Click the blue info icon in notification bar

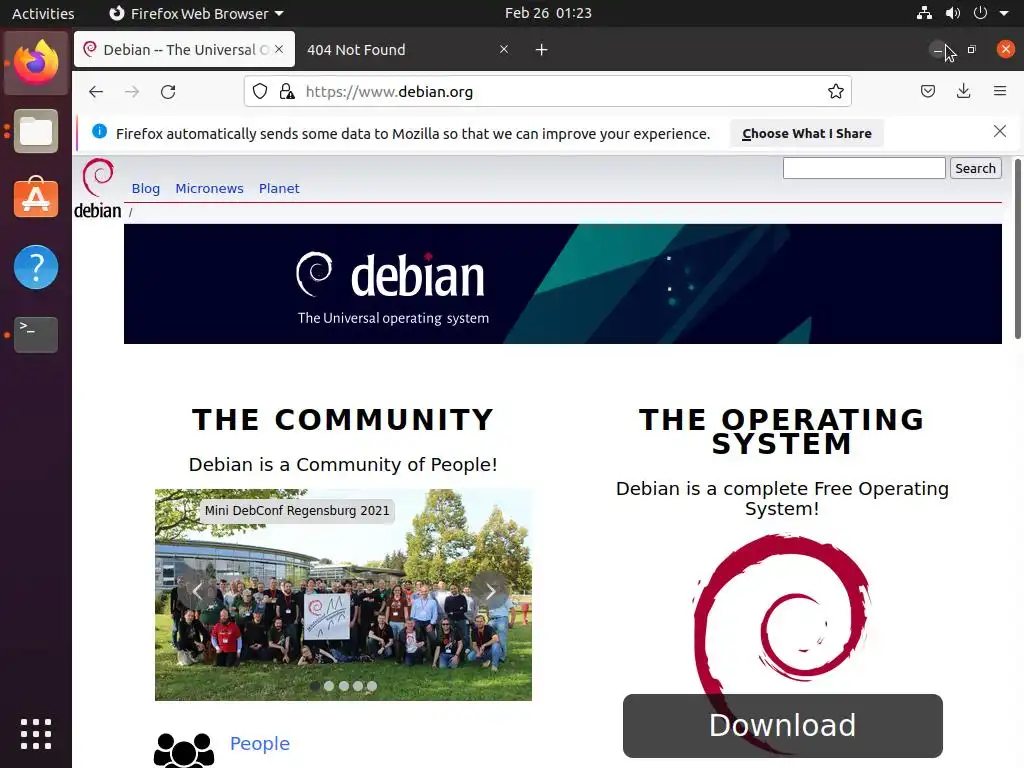[99, 131]
